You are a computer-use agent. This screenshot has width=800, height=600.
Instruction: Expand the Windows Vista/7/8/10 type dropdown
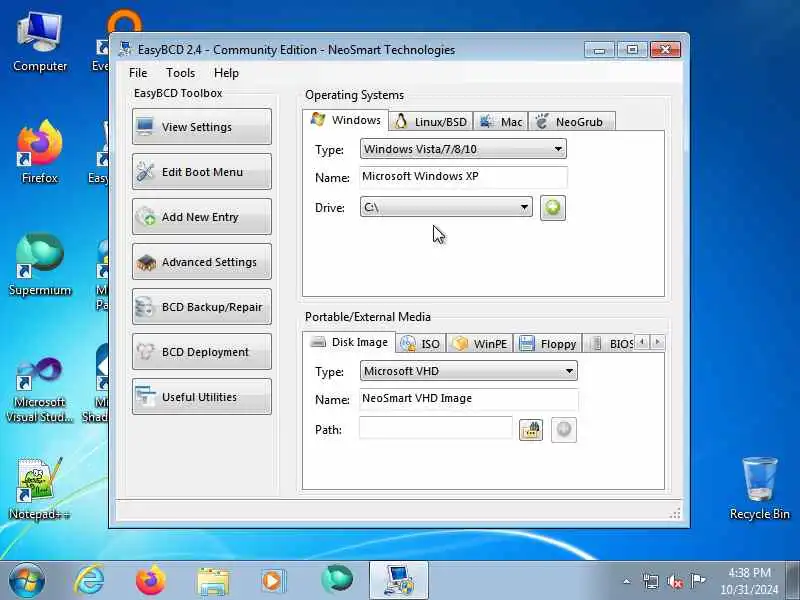click(x=463, y=149)
